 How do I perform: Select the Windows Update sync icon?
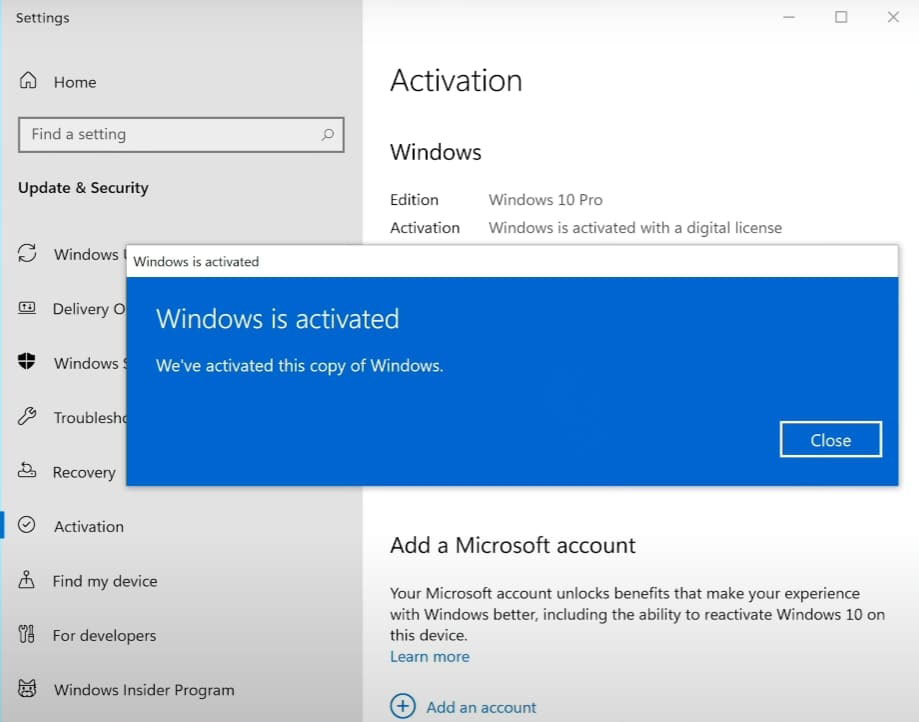(28, 254)
